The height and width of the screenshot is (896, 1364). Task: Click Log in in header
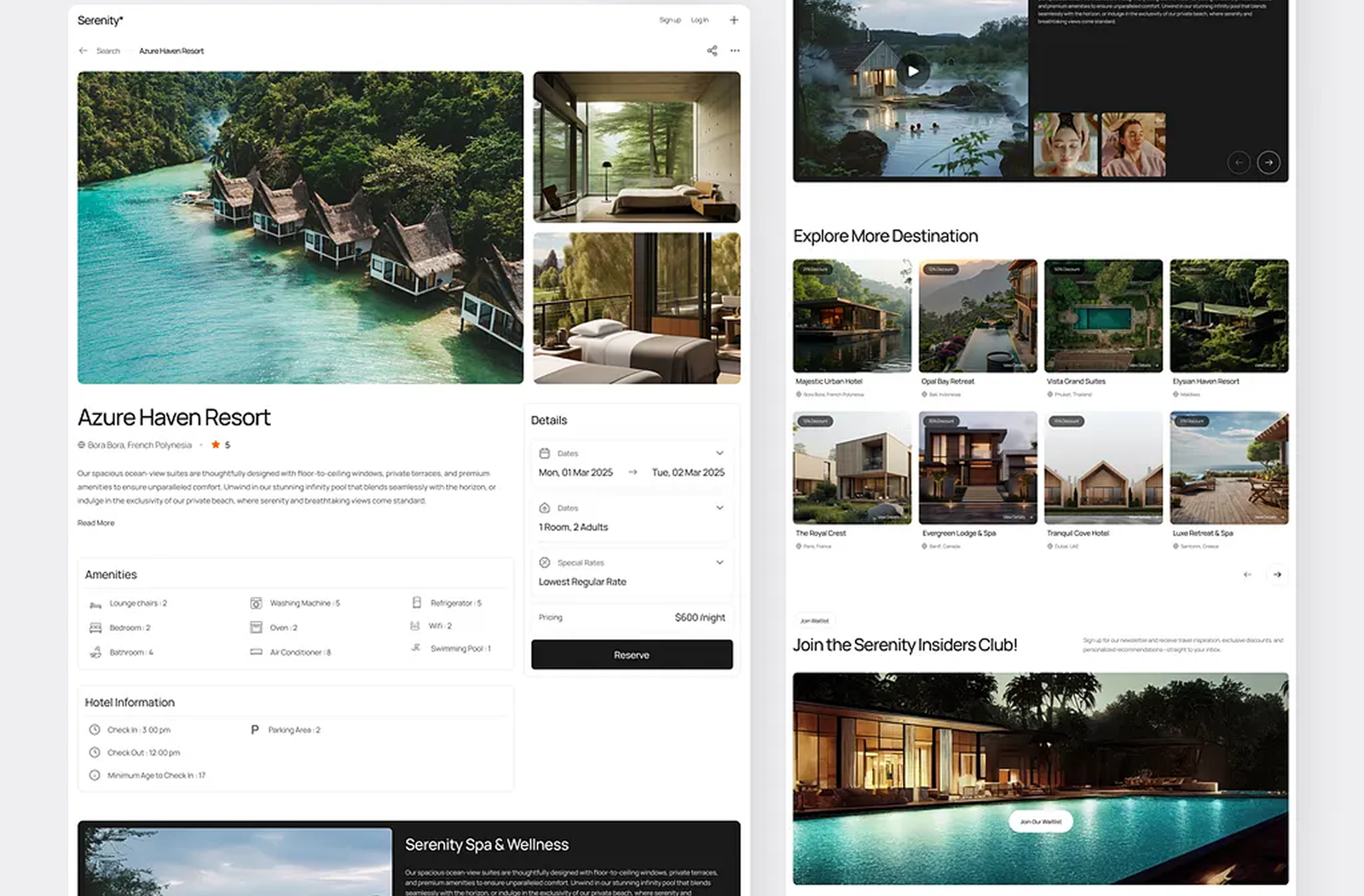[700, 20]
